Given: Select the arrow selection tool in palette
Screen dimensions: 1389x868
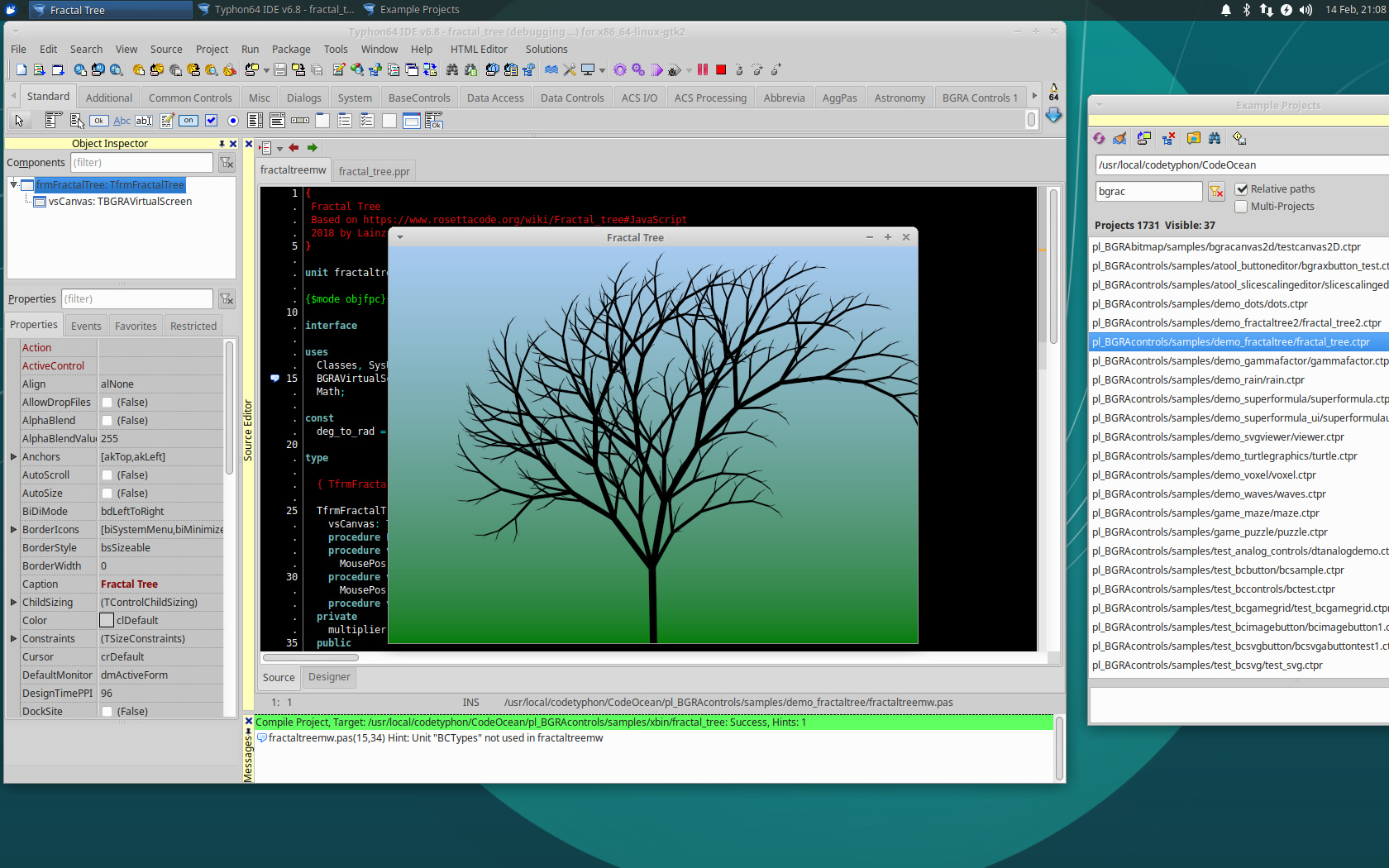Looking at the screenshot, I should 19,121.
